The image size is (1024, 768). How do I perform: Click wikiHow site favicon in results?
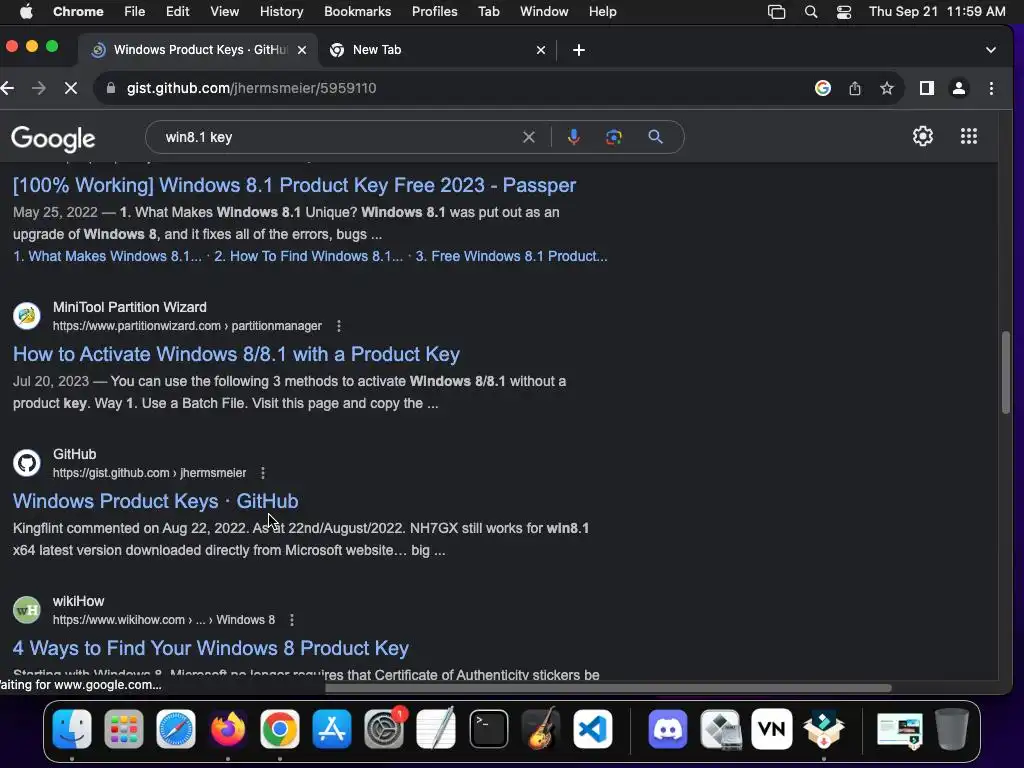coord(27,610)
